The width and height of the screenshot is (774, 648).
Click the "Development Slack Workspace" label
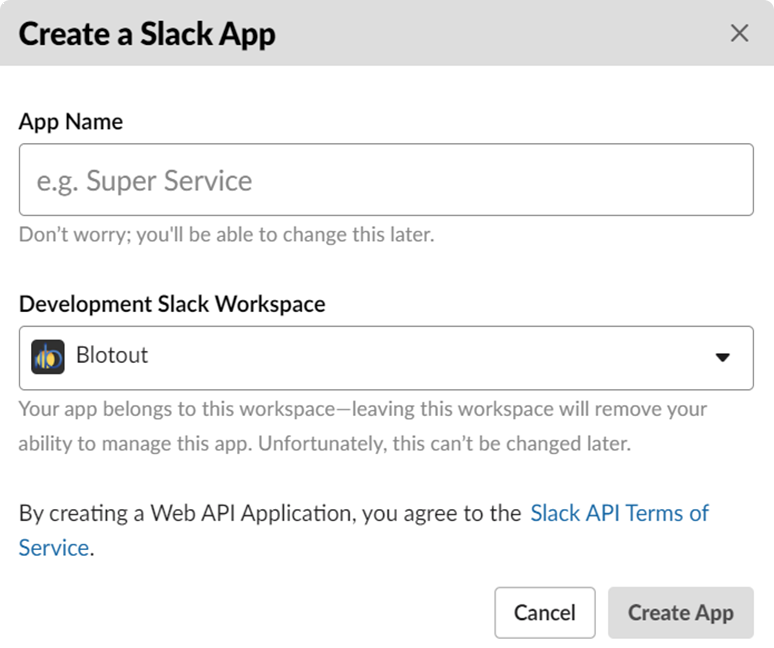click(172, 304)
